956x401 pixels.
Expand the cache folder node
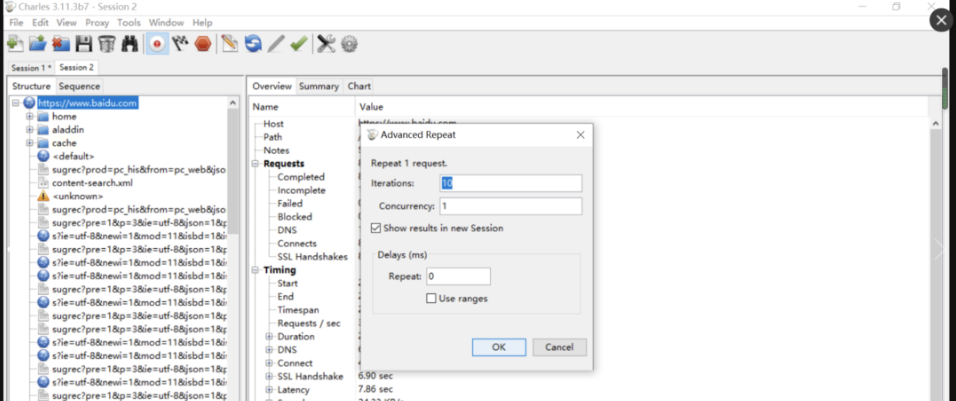tap(29, 143)
